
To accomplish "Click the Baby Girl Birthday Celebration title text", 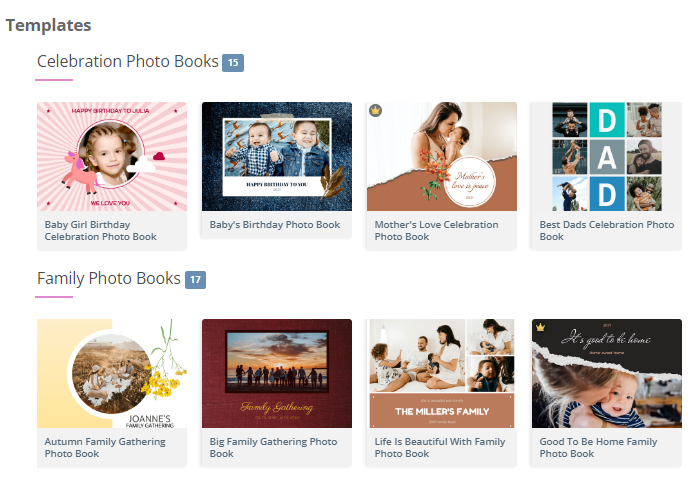I will [101, 231].
